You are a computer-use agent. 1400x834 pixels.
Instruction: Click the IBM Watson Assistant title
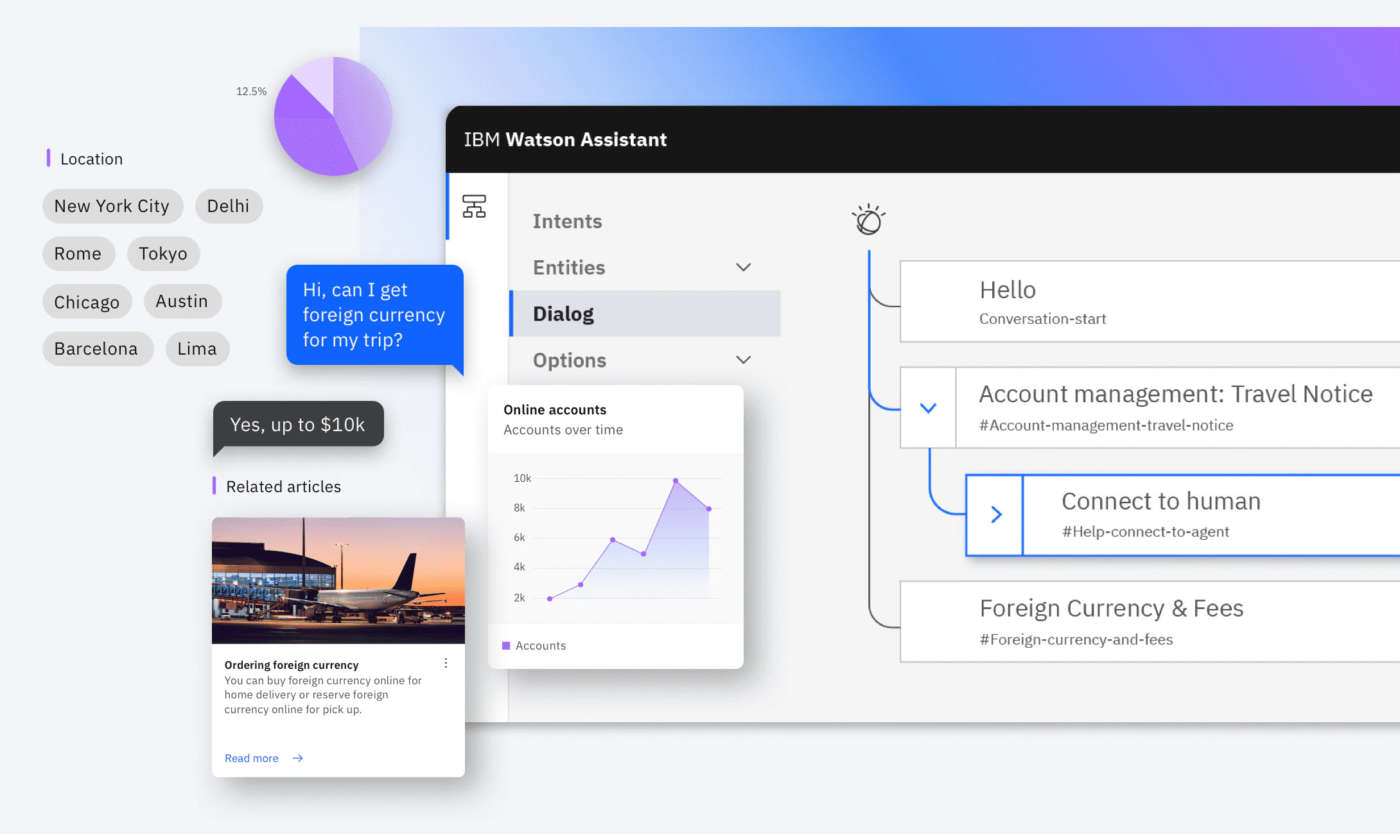tap(565, 140)
